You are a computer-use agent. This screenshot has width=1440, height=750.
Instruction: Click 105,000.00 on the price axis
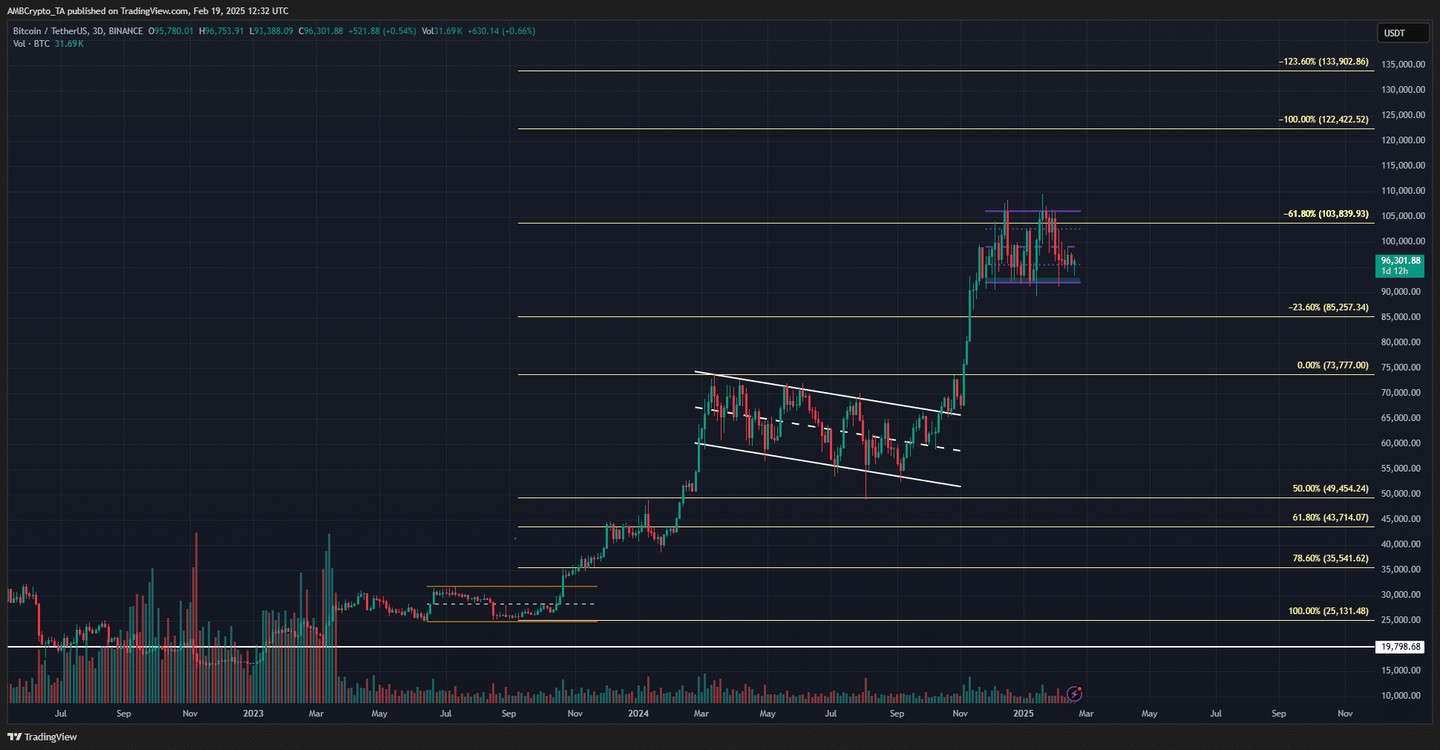pyautogui.click(x=1403, y=216)
